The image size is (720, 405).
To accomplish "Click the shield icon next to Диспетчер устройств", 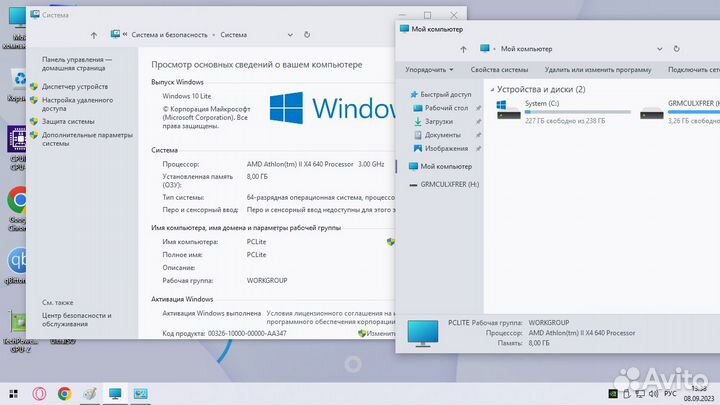I will point(34,86).
